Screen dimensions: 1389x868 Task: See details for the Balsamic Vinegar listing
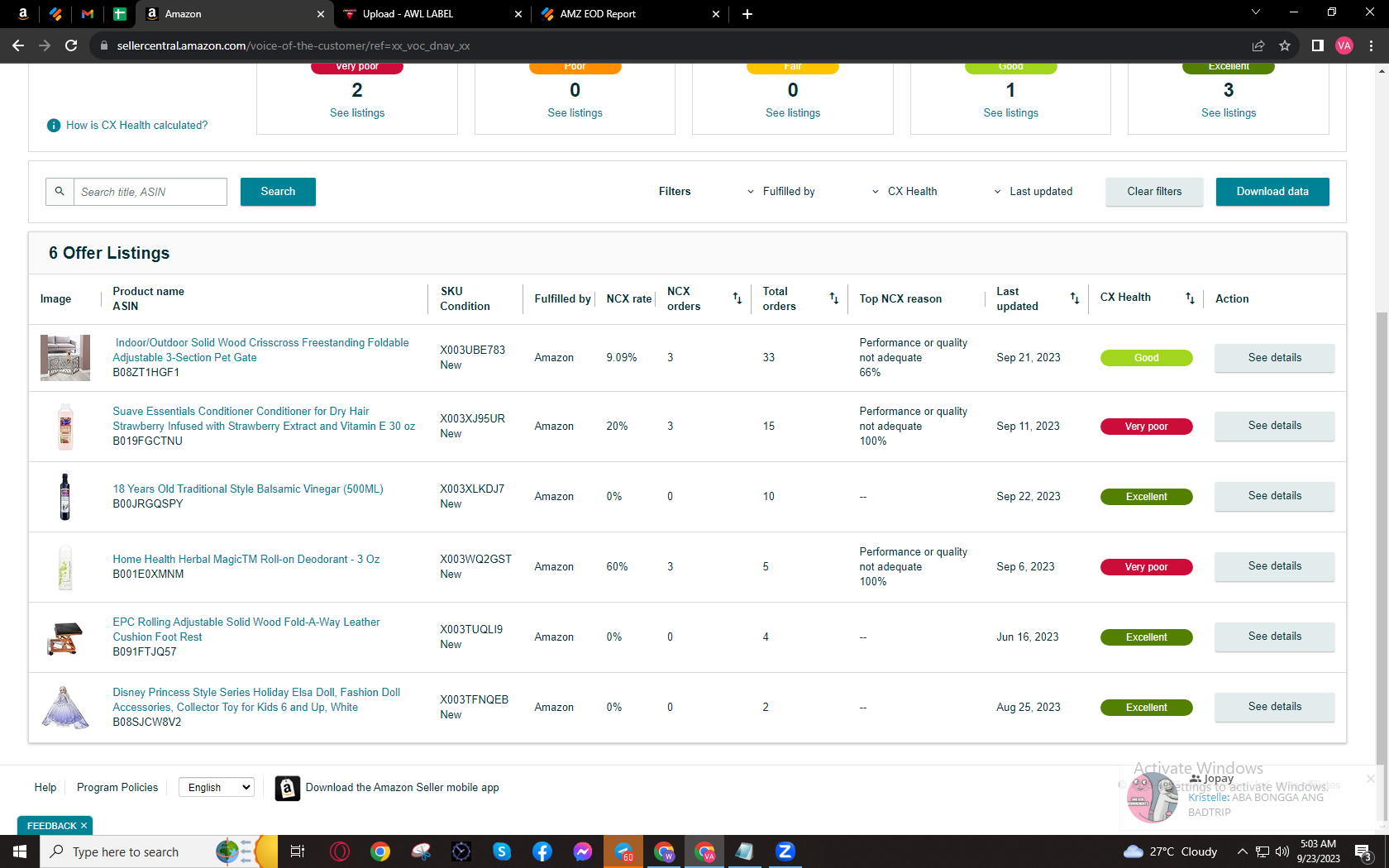click(x=1275, y=496)
